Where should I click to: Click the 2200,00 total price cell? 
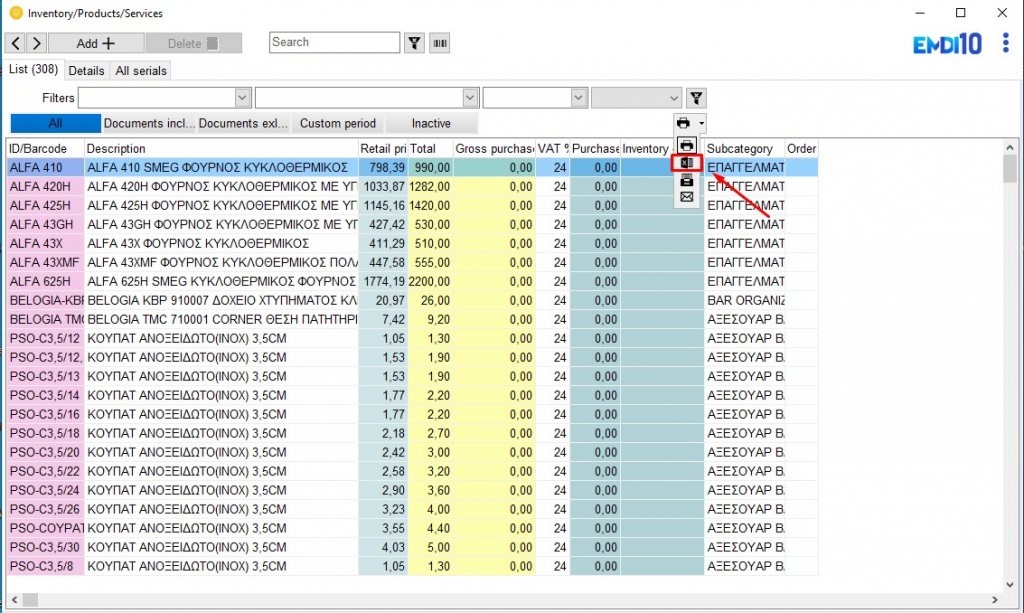(x=430, y=281)
